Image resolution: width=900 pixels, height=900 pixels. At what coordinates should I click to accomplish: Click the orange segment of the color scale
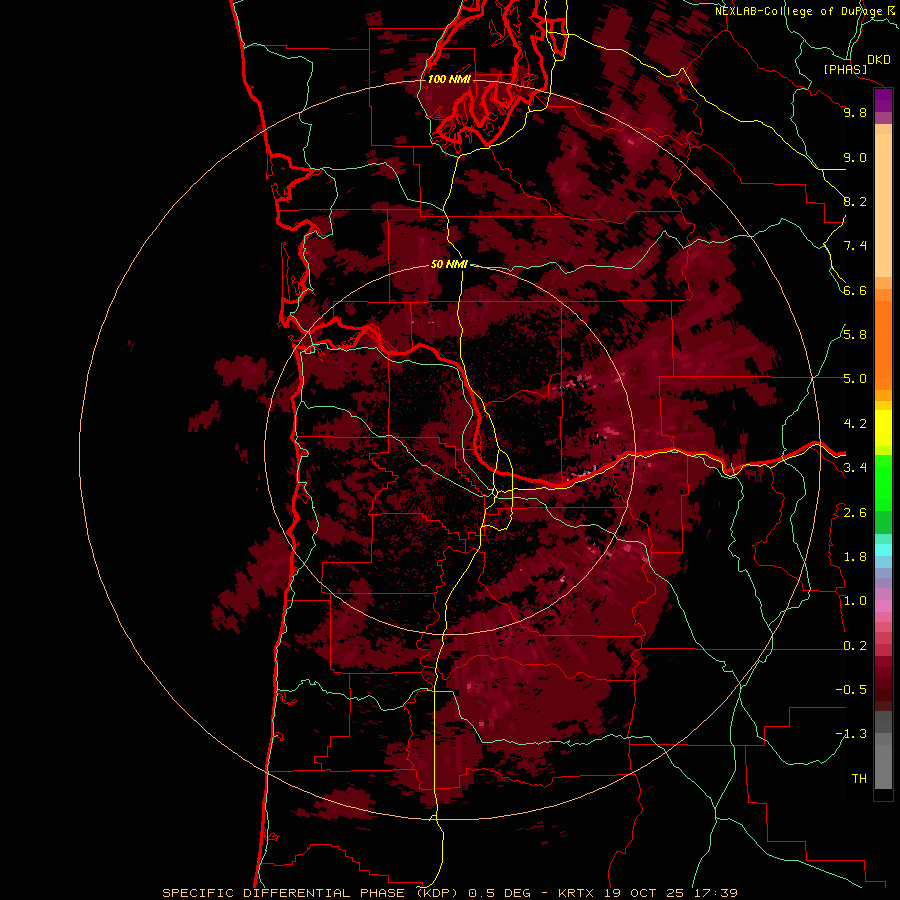883,345
